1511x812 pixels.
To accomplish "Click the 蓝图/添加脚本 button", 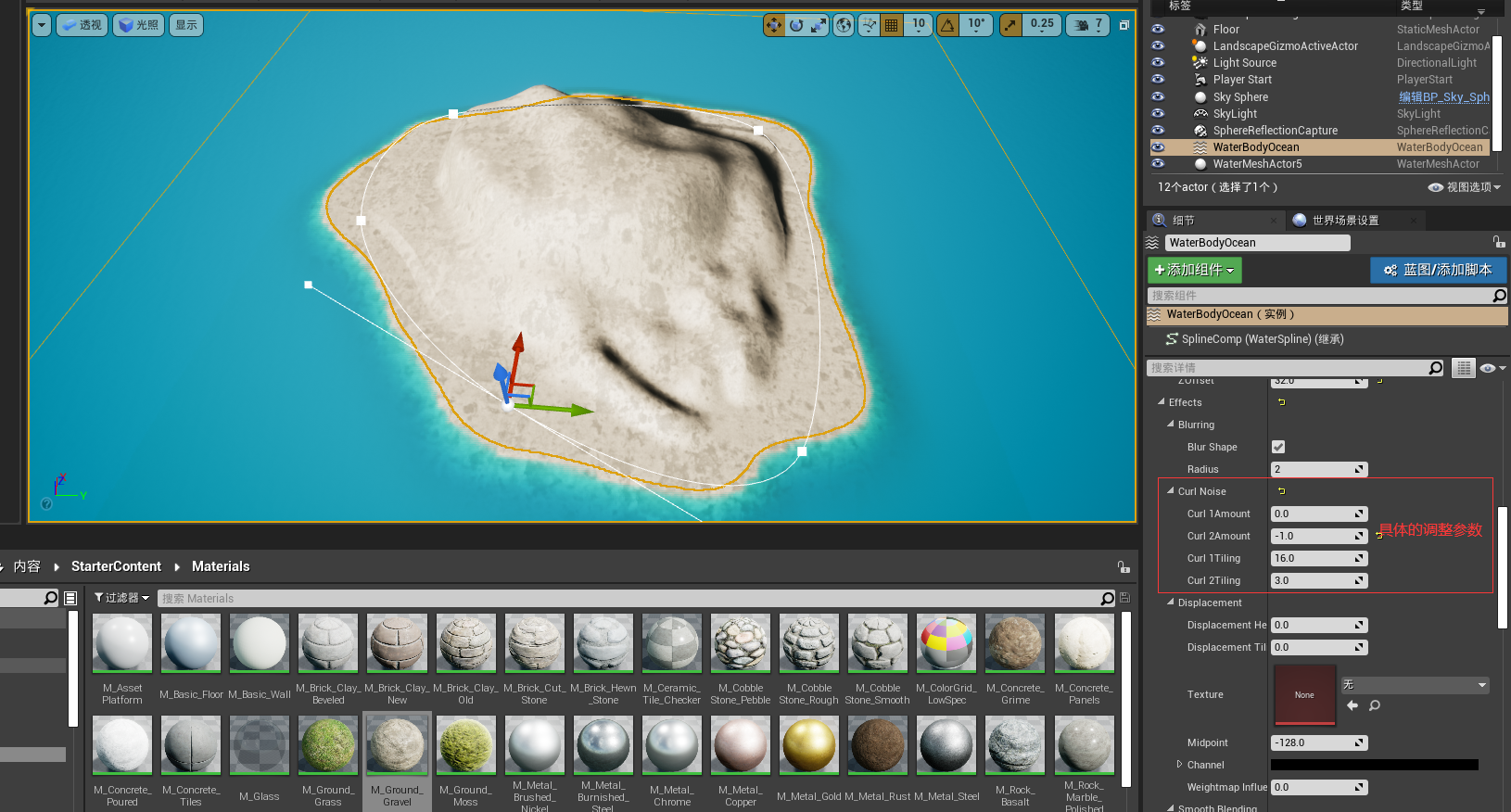I will pyautogui.click(x=1439, y=270).
